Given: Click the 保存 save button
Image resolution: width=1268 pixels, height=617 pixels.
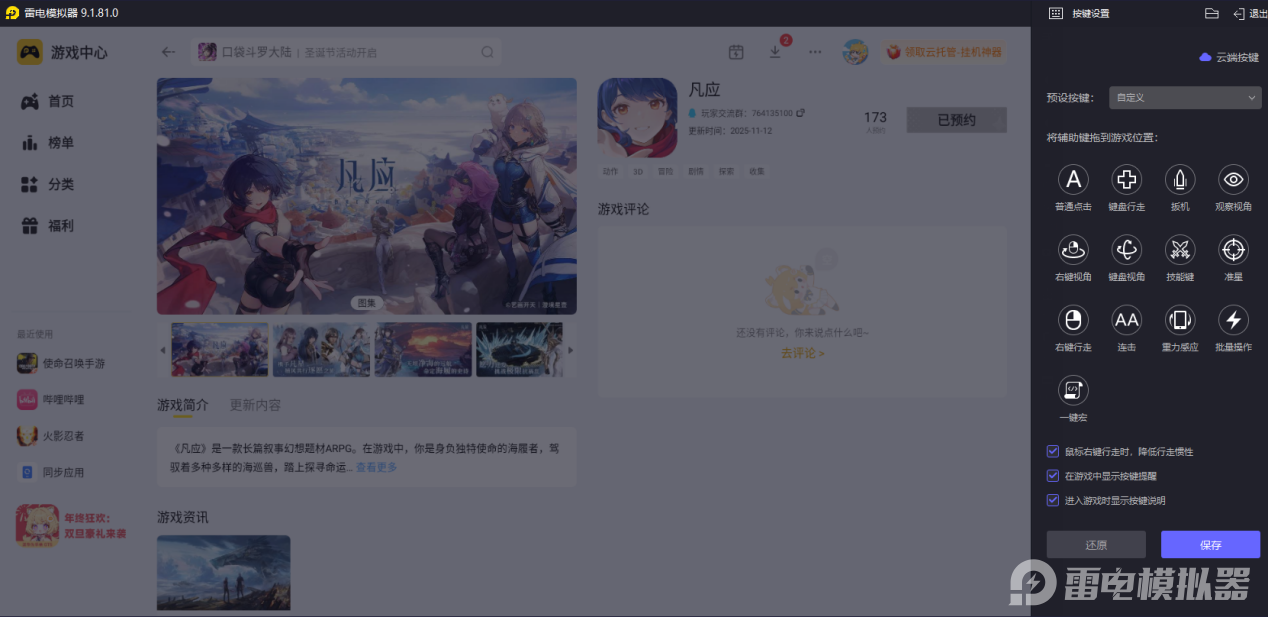Looking at the screenshot, I should pos(1210,545).
